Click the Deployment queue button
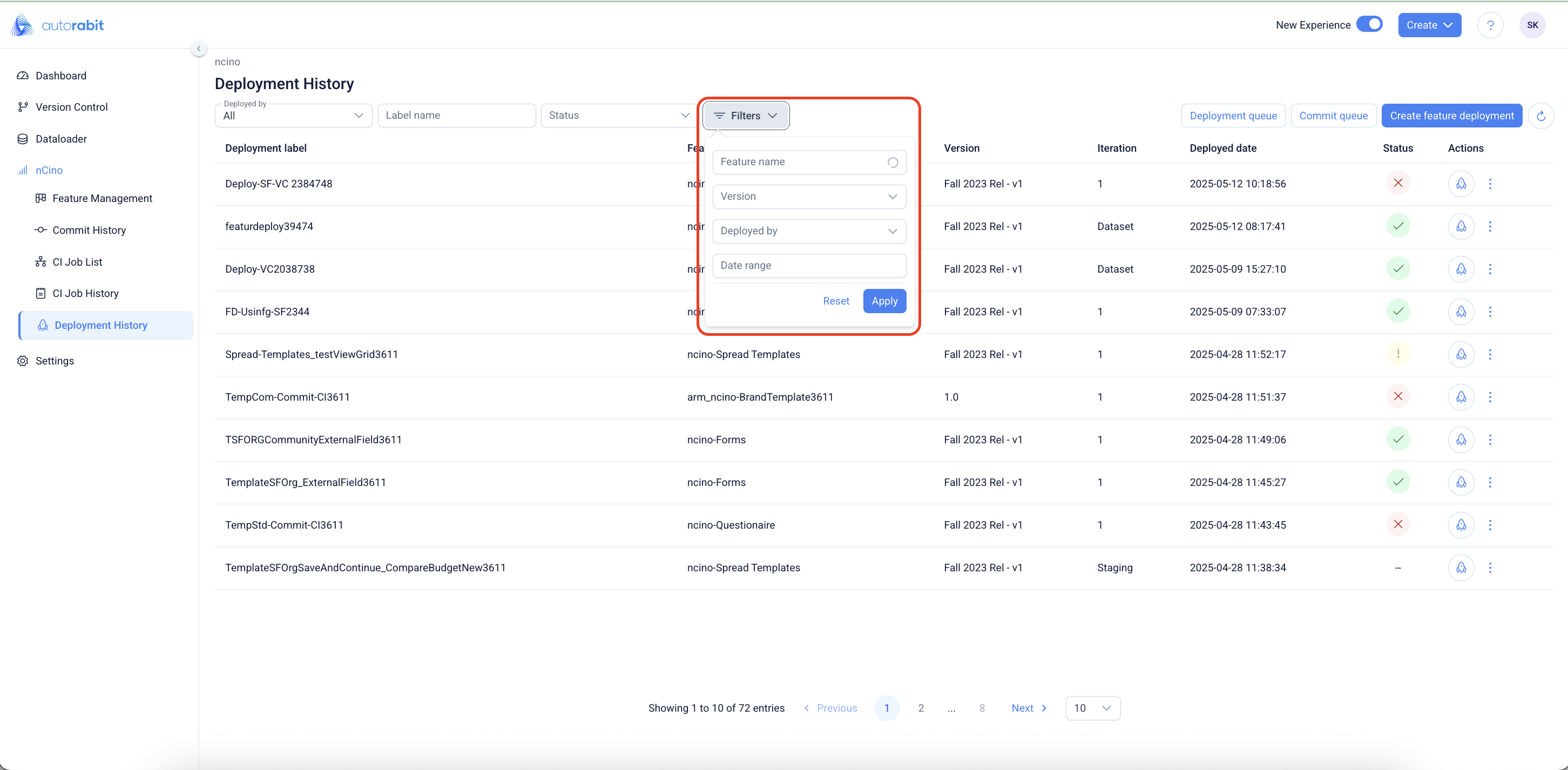 (x=1233, y=116)
